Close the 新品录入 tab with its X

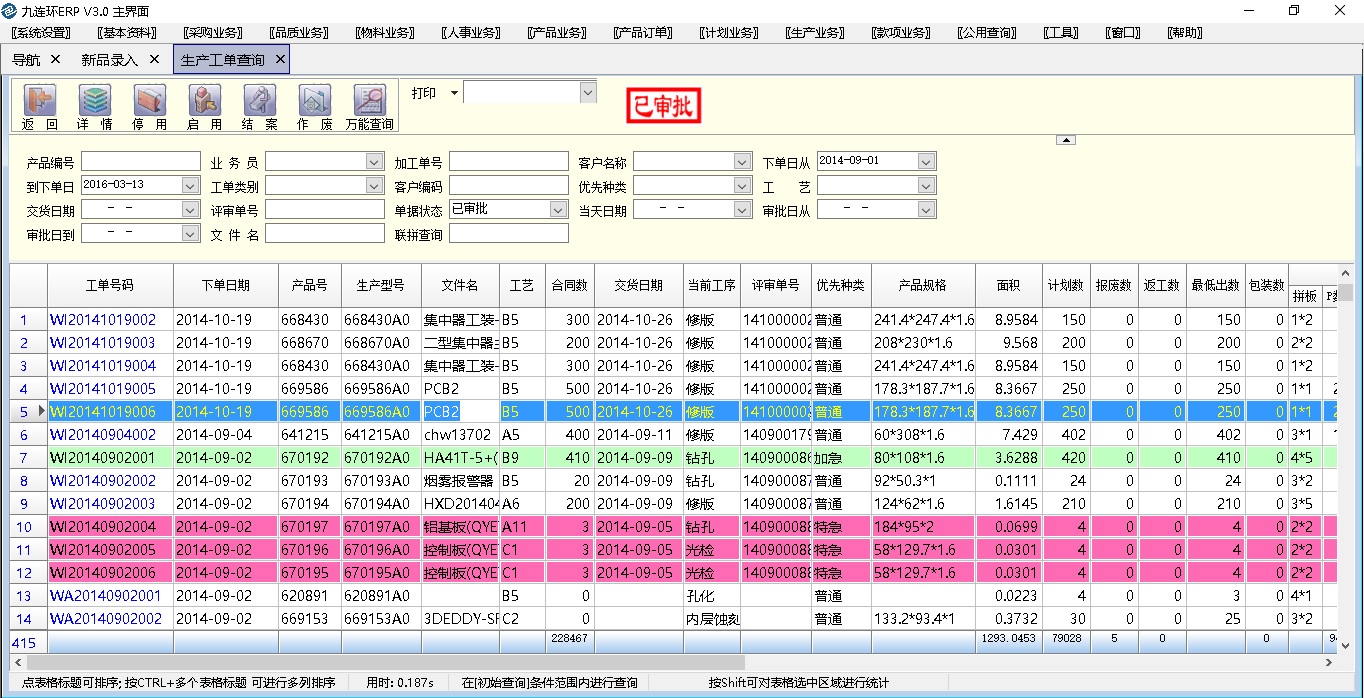tap(154, 59)
